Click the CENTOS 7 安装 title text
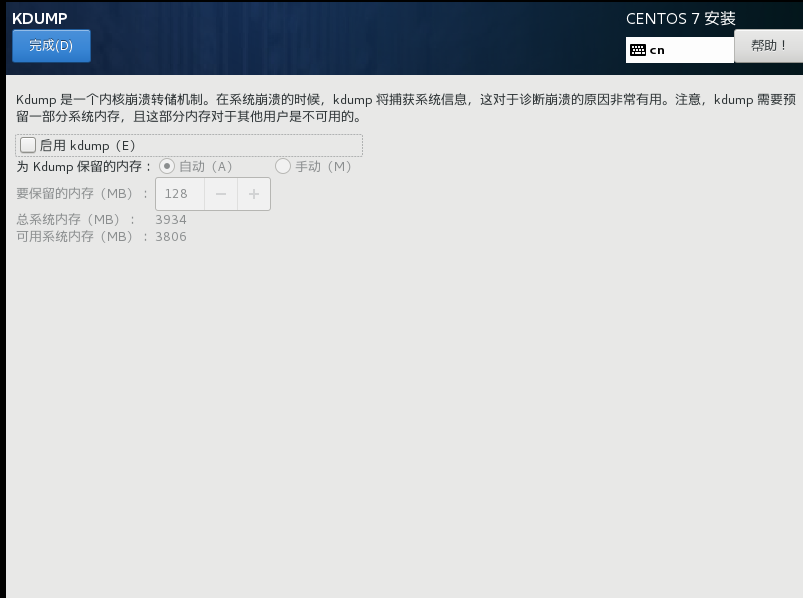 point(681,18)
